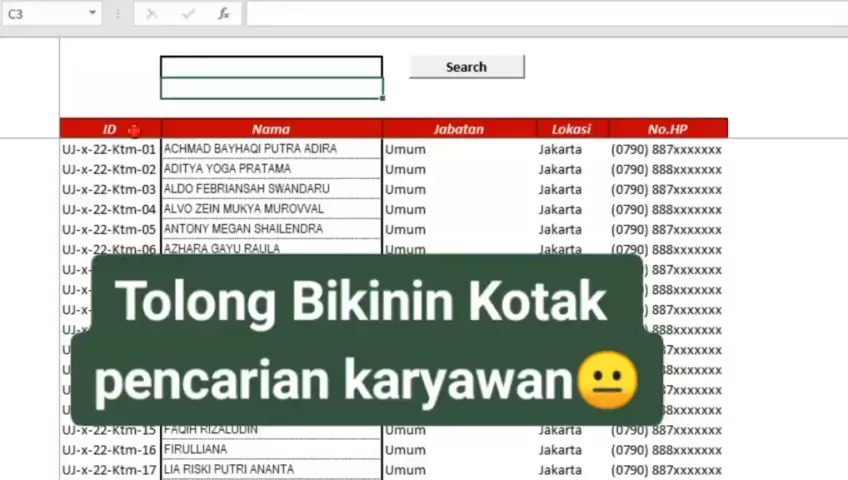Select the green-outlined active cell C3
848x480 pixels.
(271, 89)
